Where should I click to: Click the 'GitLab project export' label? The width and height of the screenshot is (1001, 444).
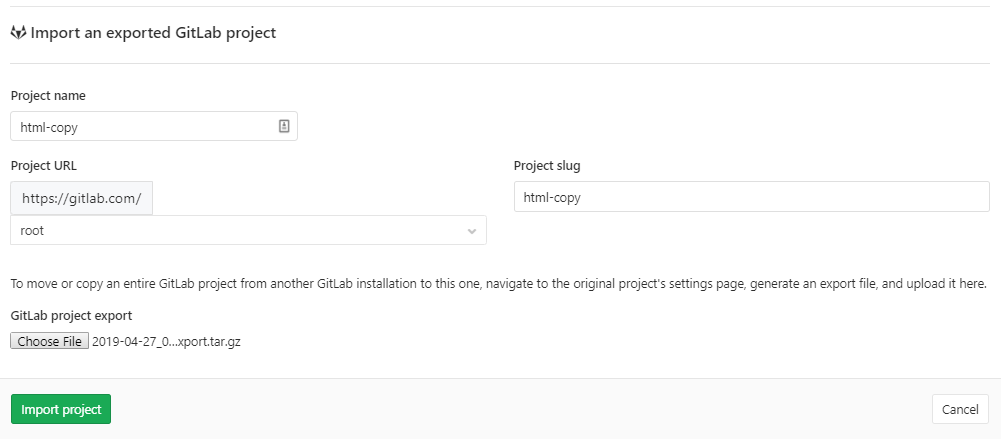click(x=71, y=316)
